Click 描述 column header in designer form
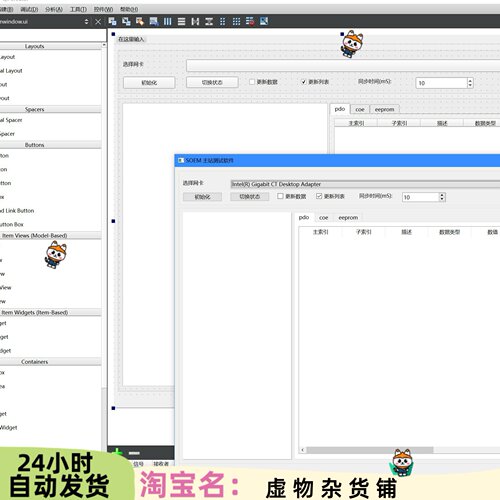Viewport: 500px width, 500px height. (442, 123)
